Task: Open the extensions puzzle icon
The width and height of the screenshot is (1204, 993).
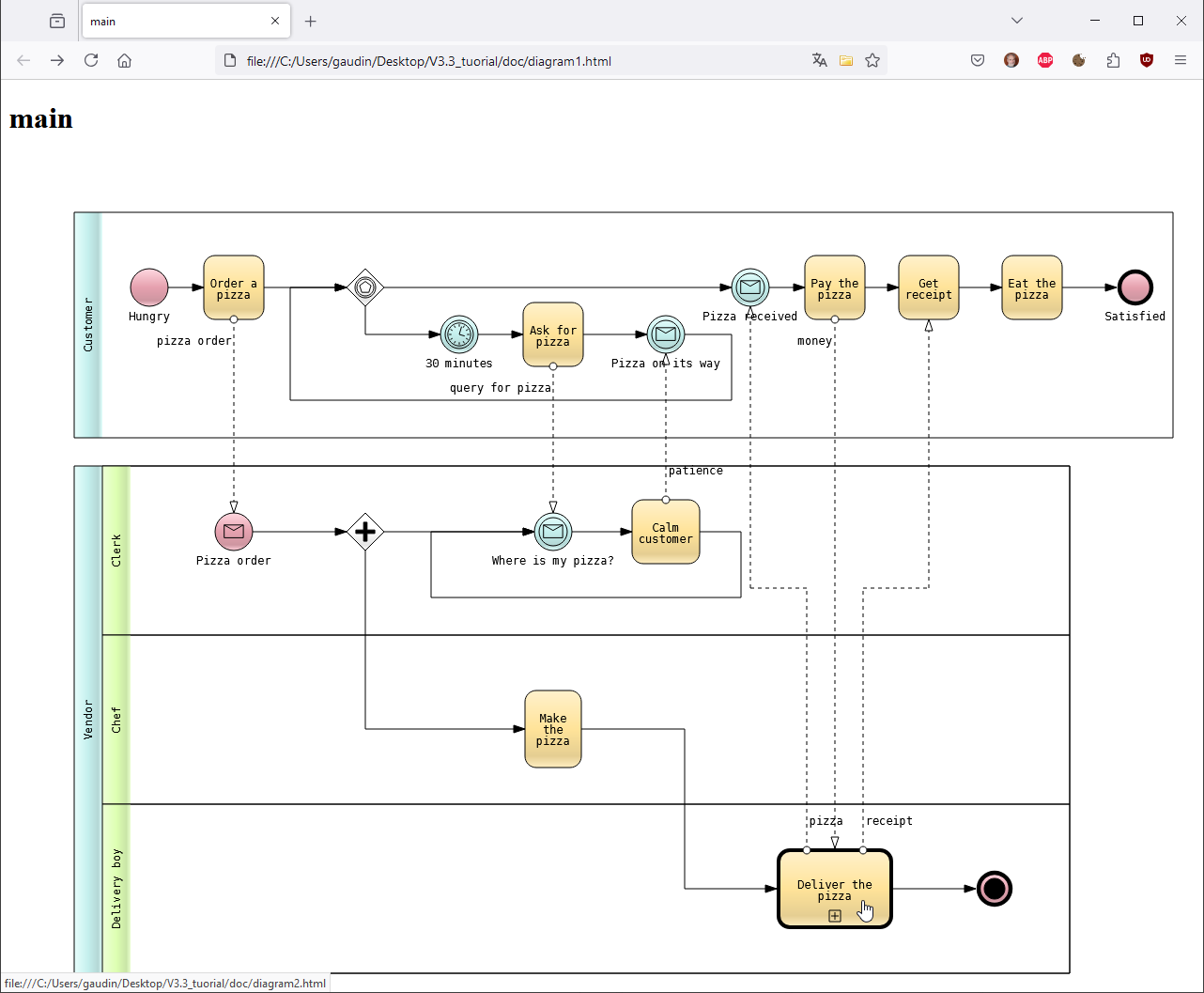Action: (x=1113, y=60)
